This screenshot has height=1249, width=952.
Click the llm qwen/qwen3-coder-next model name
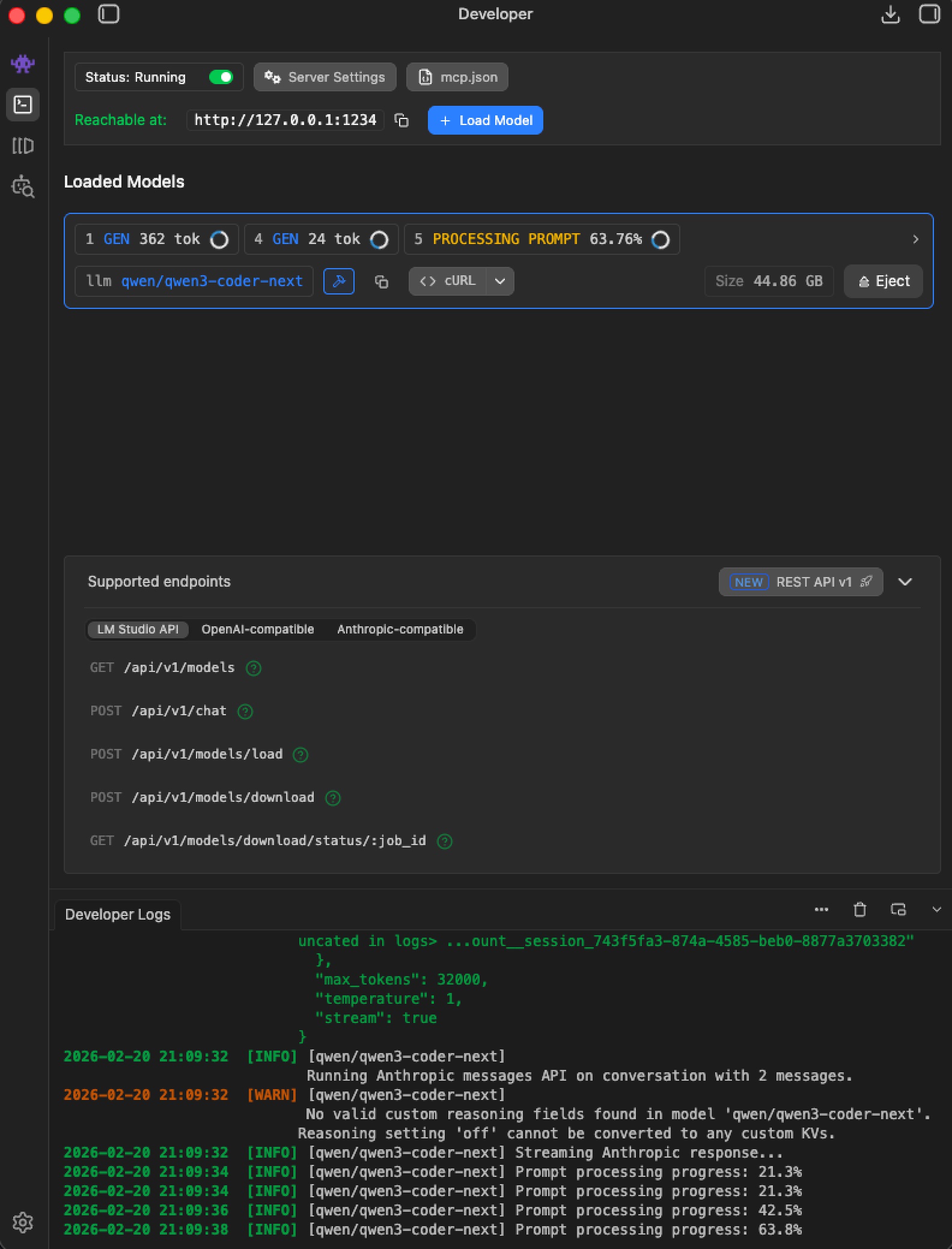194,281
